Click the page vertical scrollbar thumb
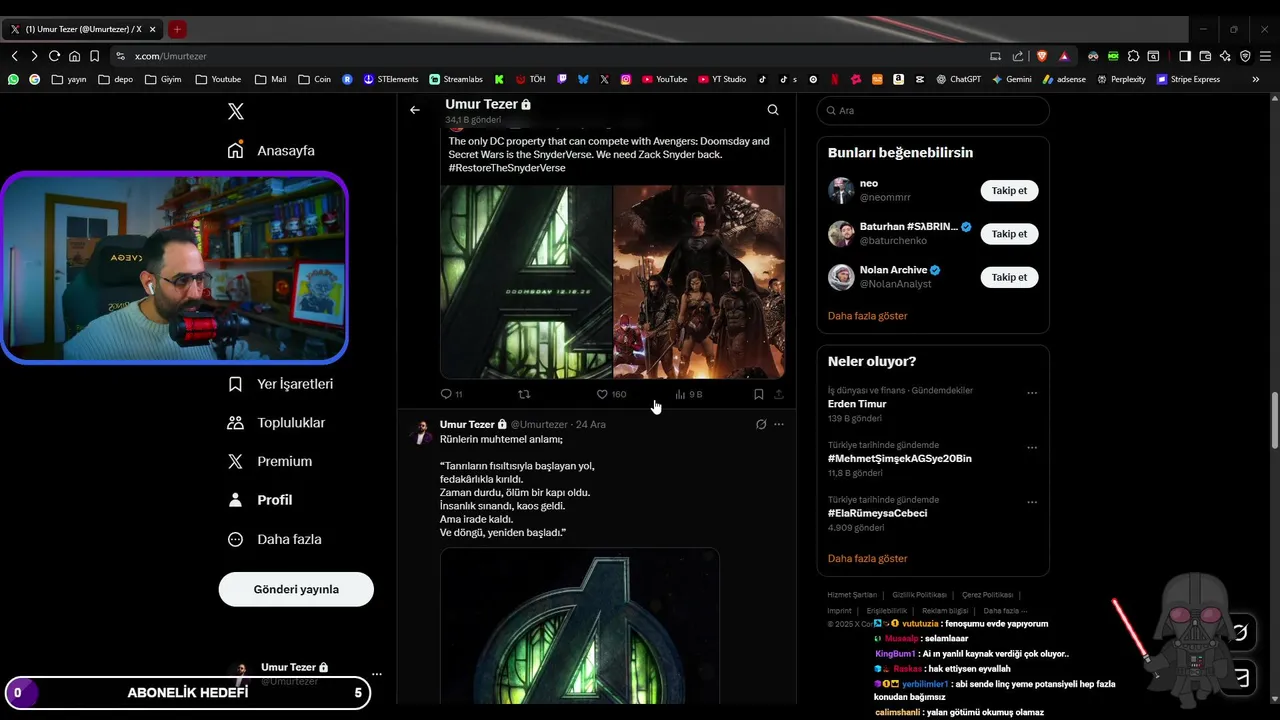This screenshot has width=1280, height=720. click(1275, 421)
